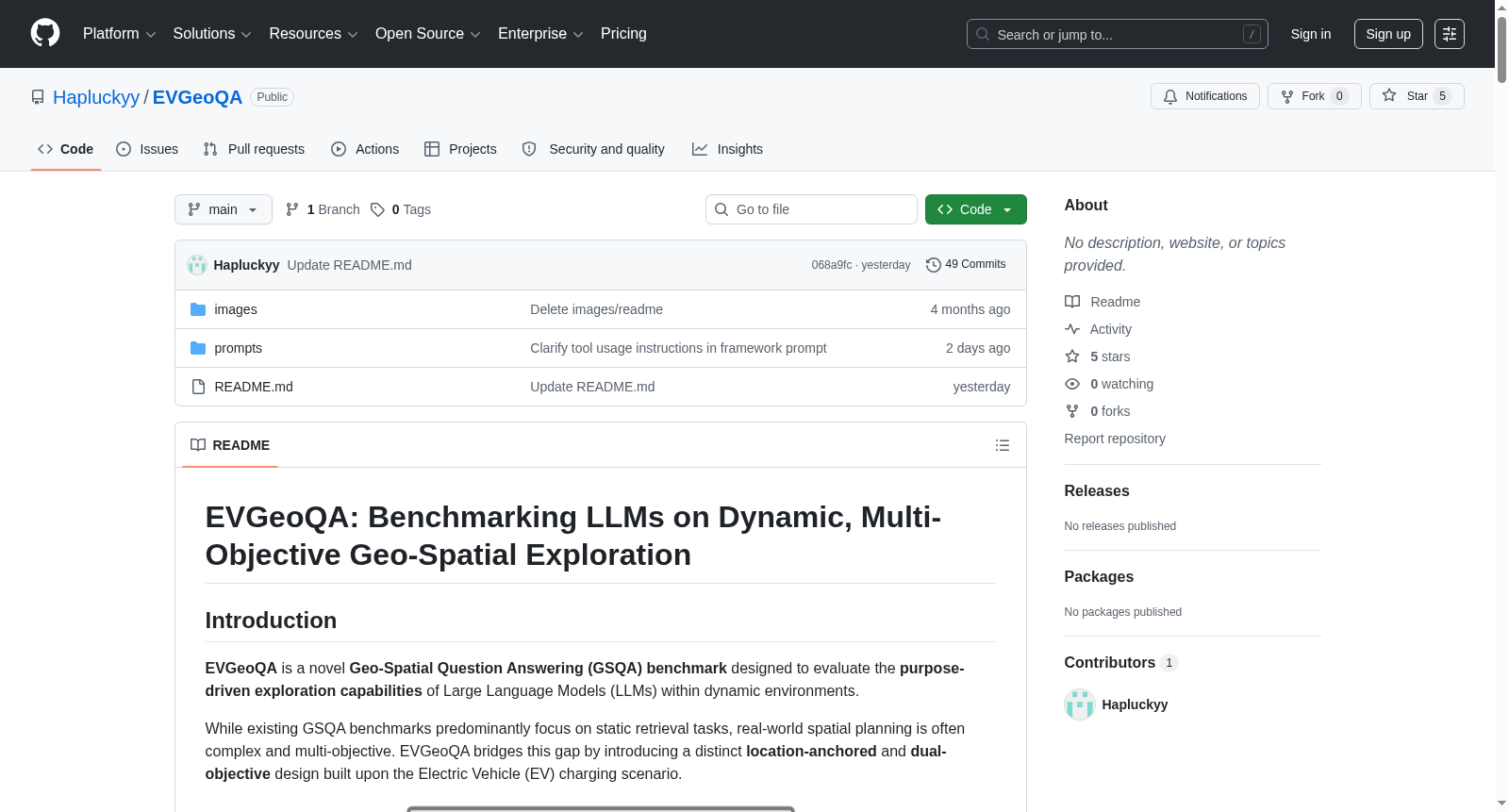Expand the Open Source dropdown menu
1509x812 pixels.
point(428,34)
